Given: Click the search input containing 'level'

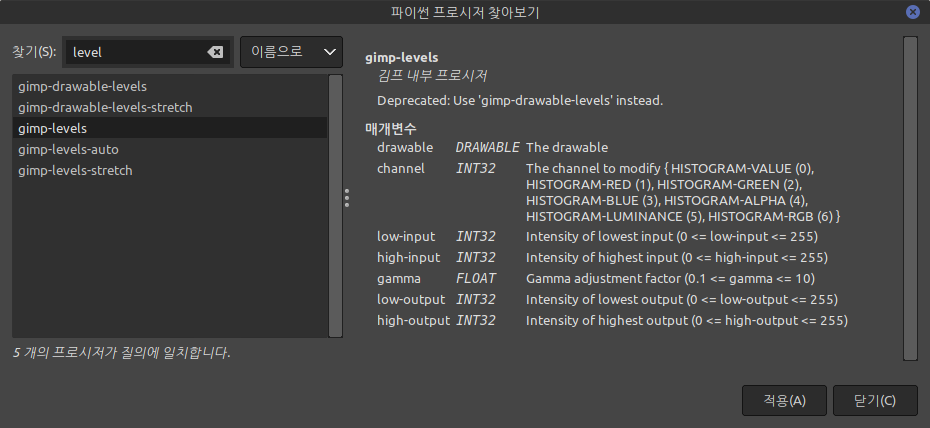Looking at the screenshot, I should coord(148,52).
